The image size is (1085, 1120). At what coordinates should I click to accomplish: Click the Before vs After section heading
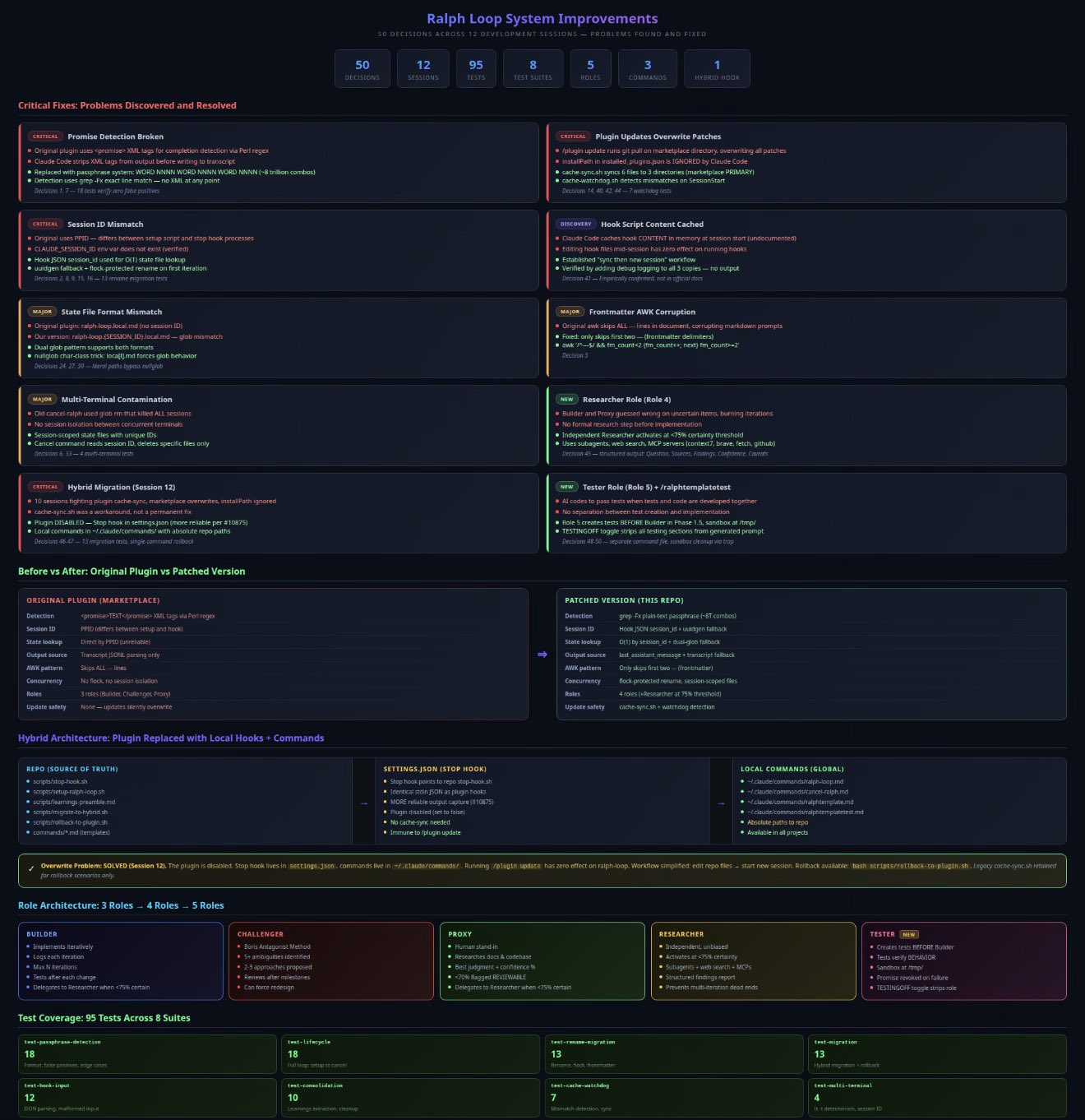[x=132, y=572]
